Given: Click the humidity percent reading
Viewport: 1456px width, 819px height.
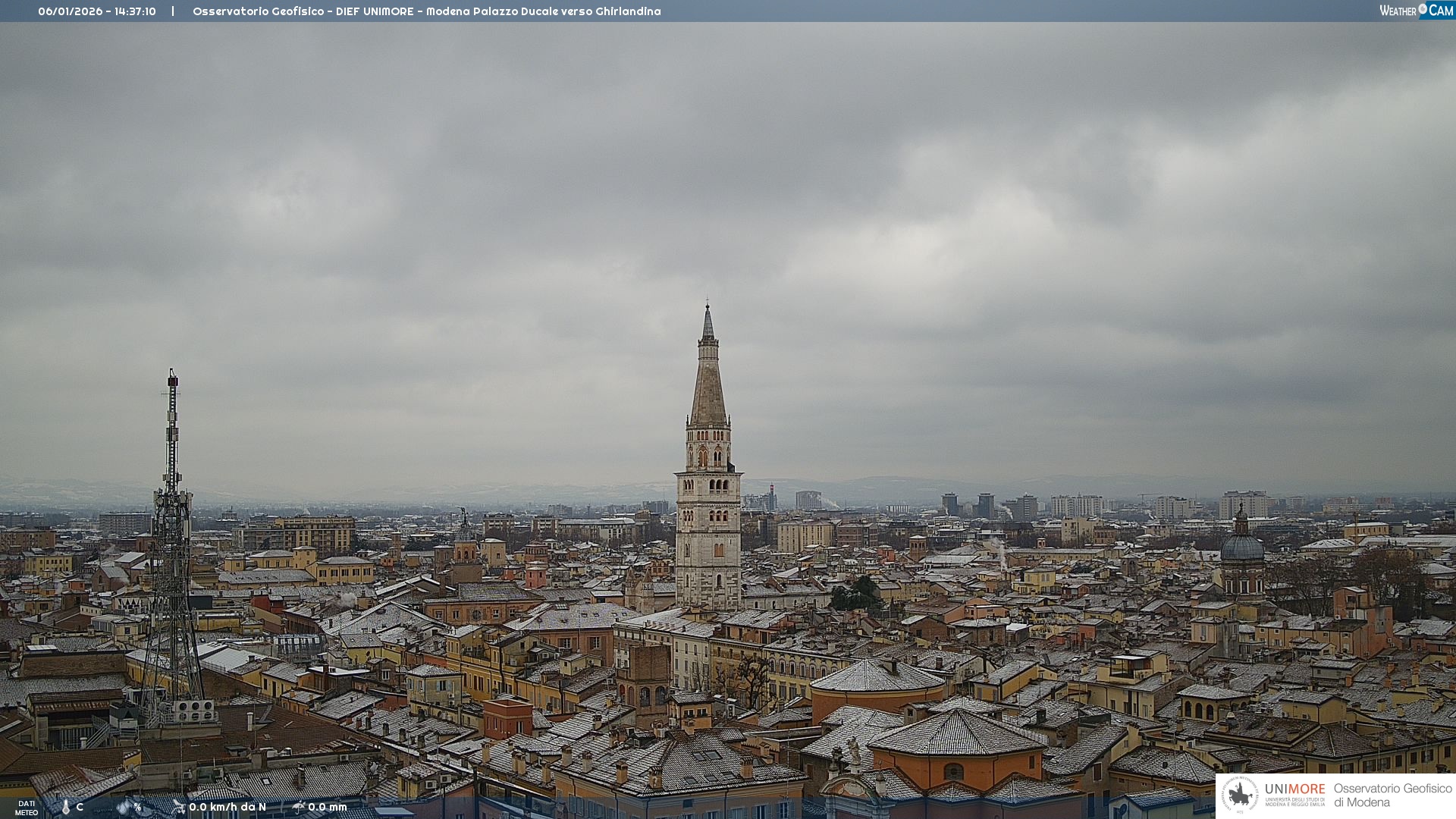Looking at the screenshot, I should (137, 807).
